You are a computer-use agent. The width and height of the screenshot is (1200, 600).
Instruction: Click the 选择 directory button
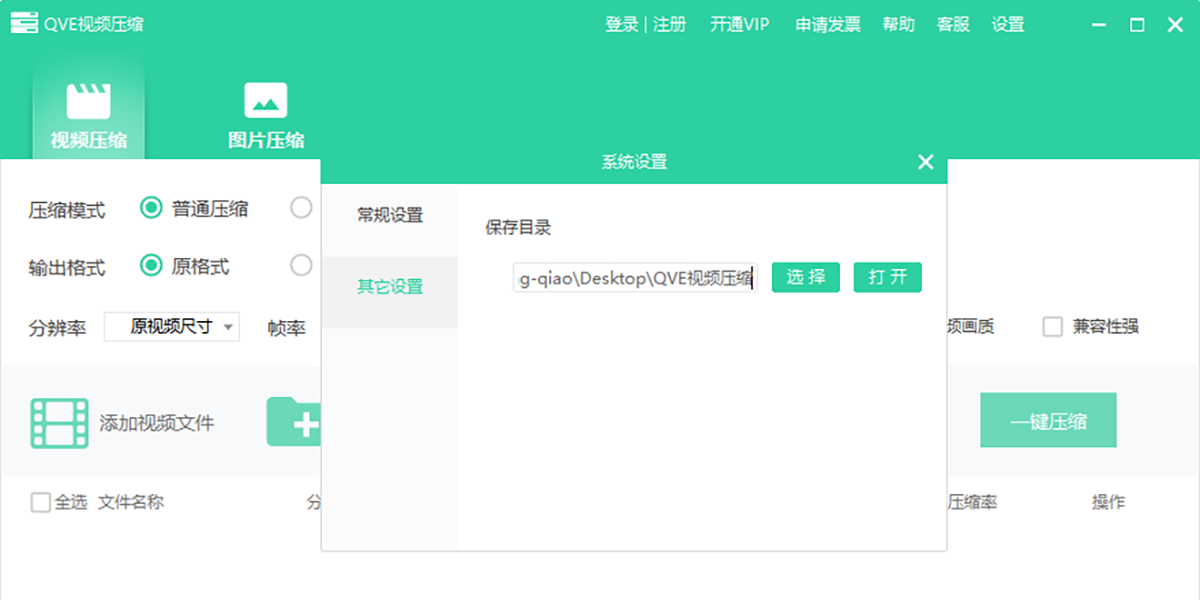click(805, 277)
